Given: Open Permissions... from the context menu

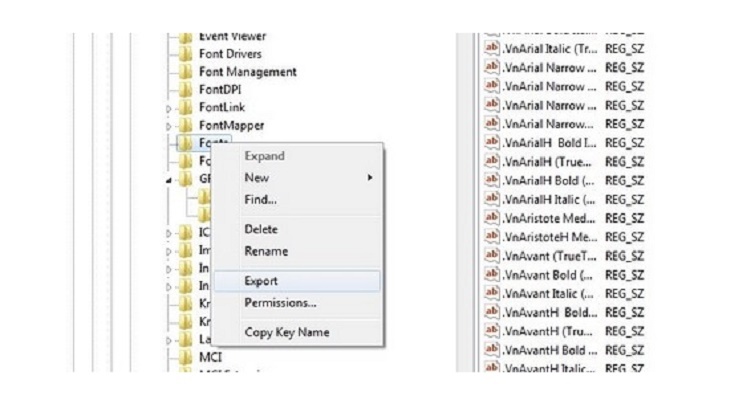Looking at the screenshot, I should tap(280, 302).
